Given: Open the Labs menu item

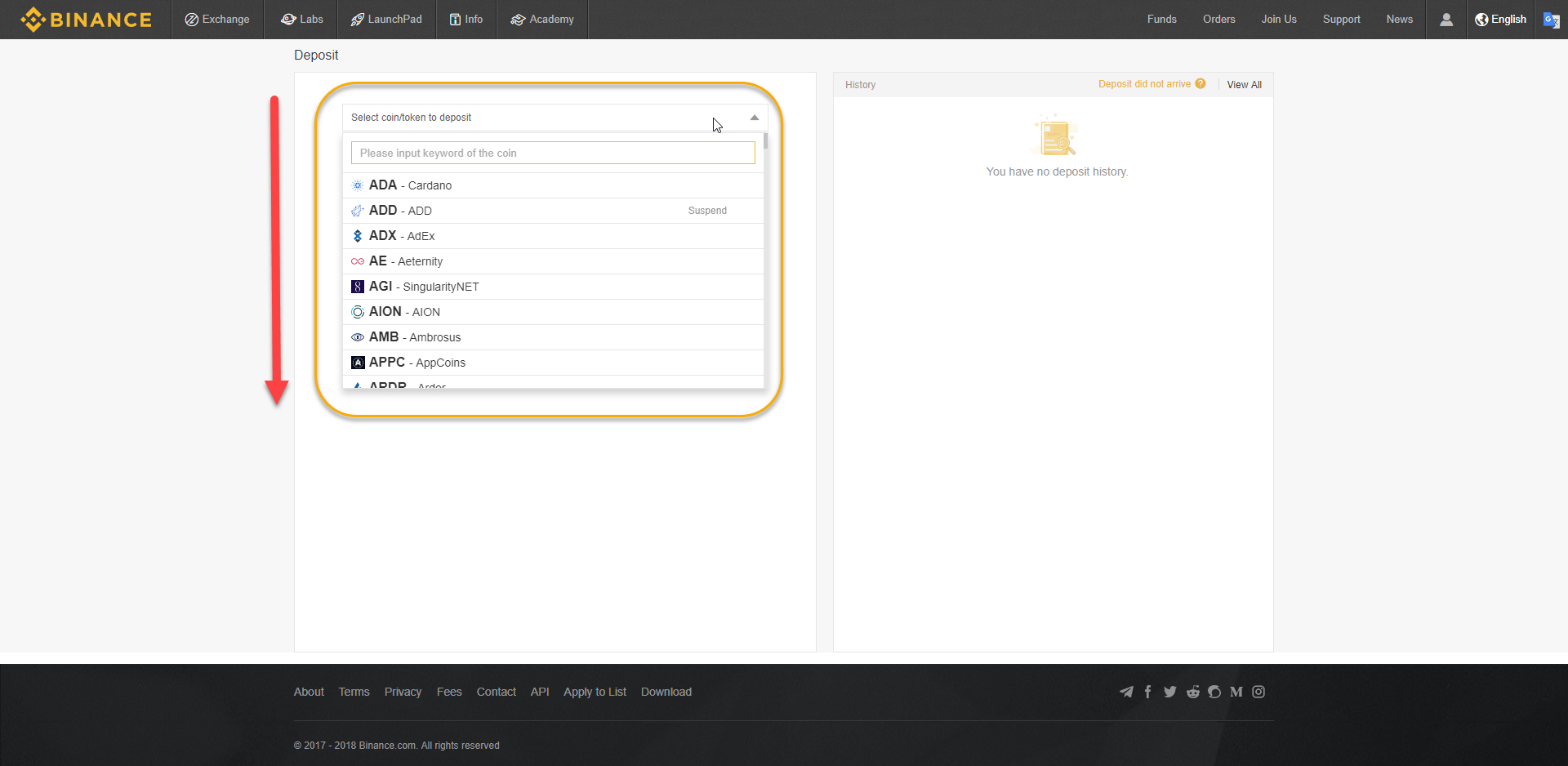Looking at the screenshot, I should 302,20.
